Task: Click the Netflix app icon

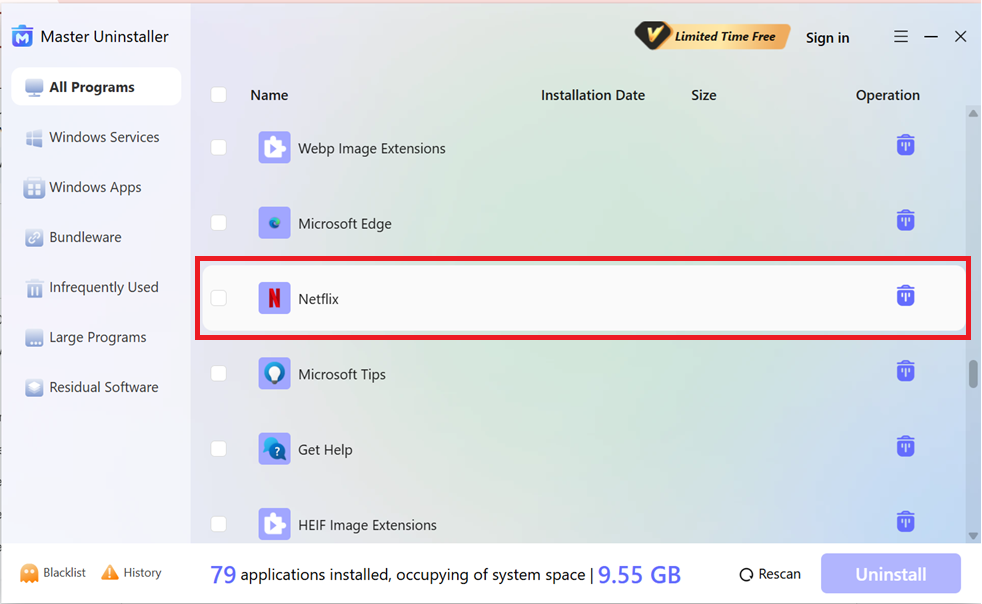Action: click(274, 298)
